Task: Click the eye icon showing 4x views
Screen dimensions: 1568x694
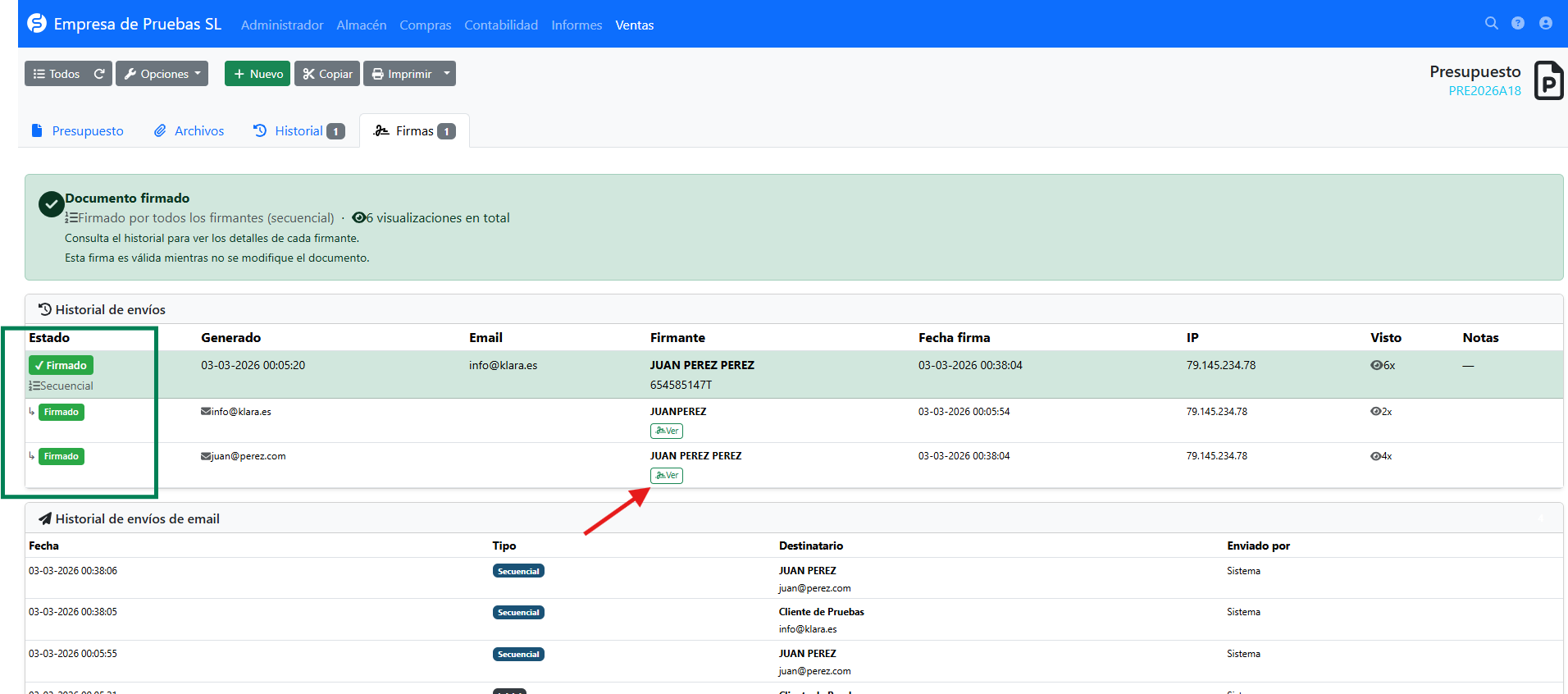Action: tap(1375, 456)
